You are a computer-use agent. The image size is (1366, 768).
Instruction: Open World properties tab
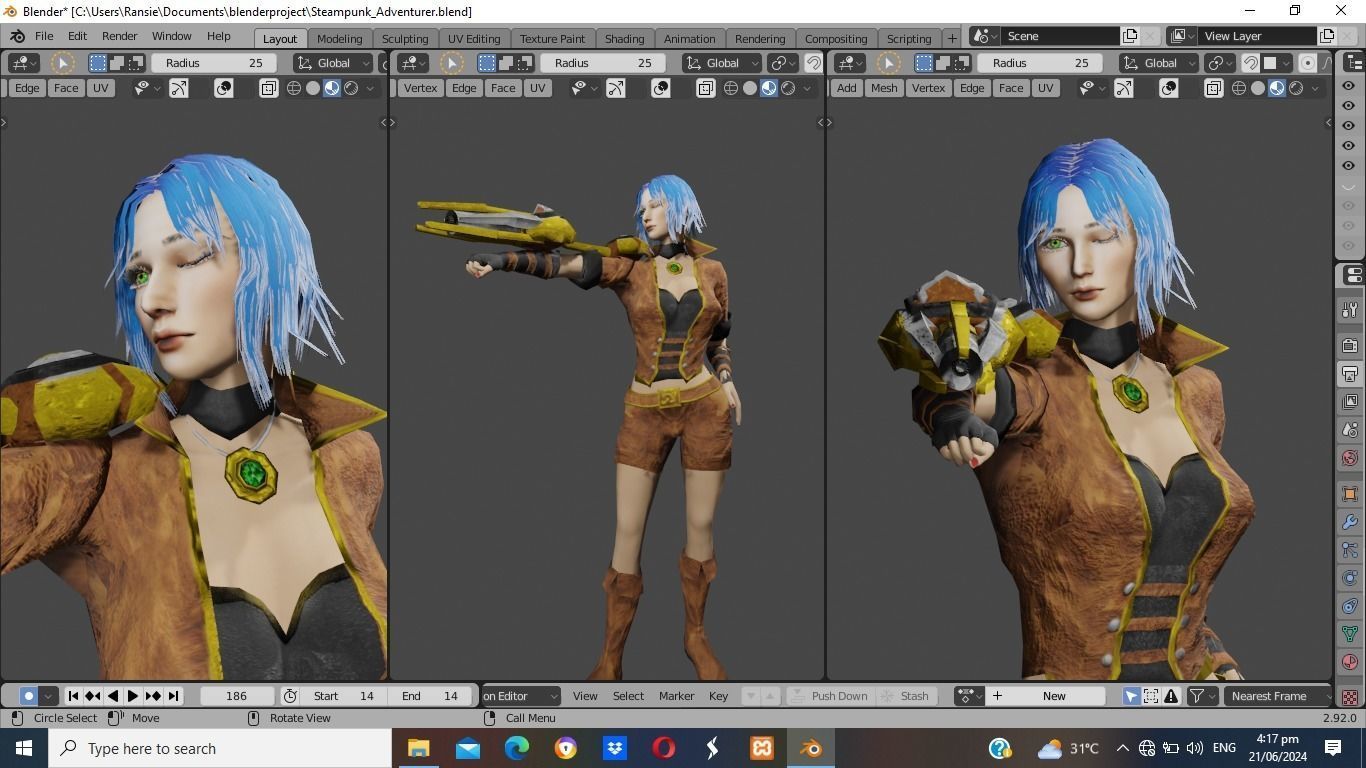click(1350, 458)
